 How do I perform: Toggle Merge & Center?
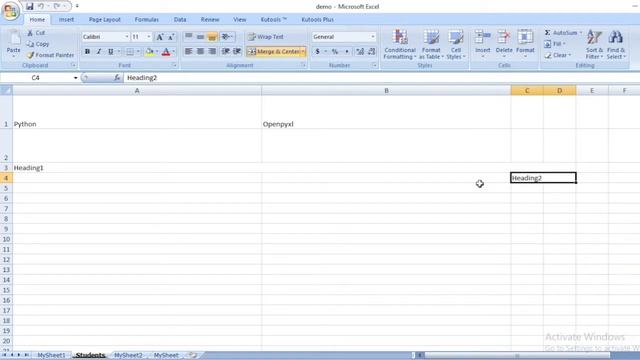pyautogui.click(x=274, y=51)
